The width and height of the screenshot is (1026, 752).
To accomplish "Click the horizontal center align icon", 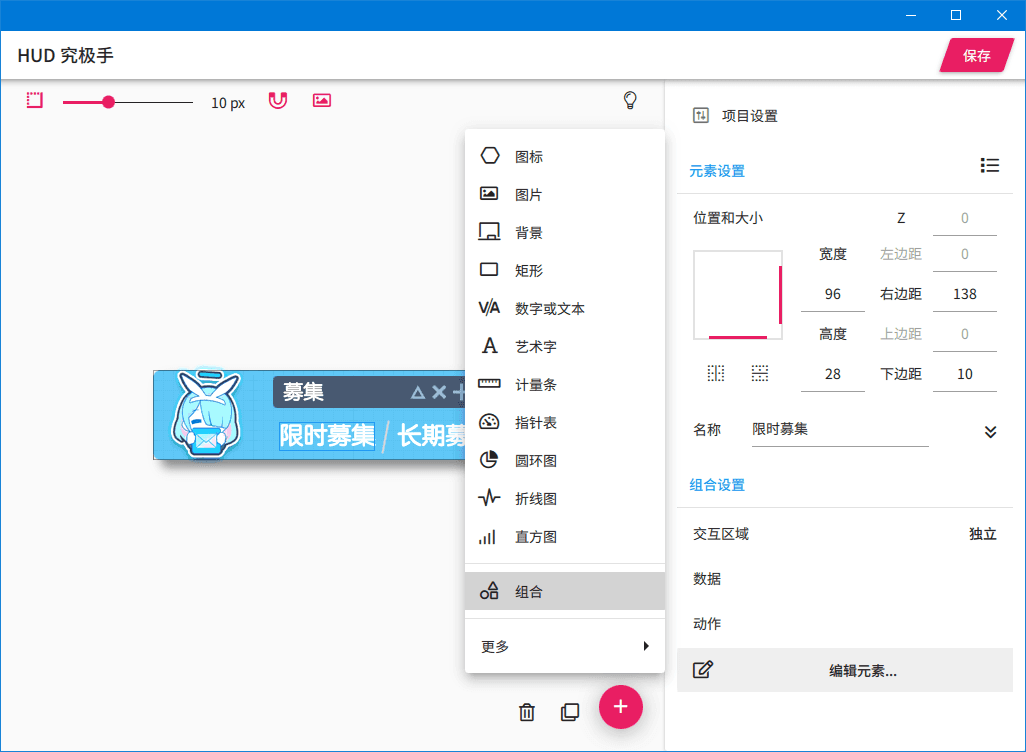I will pyautogui.click(x=716, y=373).
